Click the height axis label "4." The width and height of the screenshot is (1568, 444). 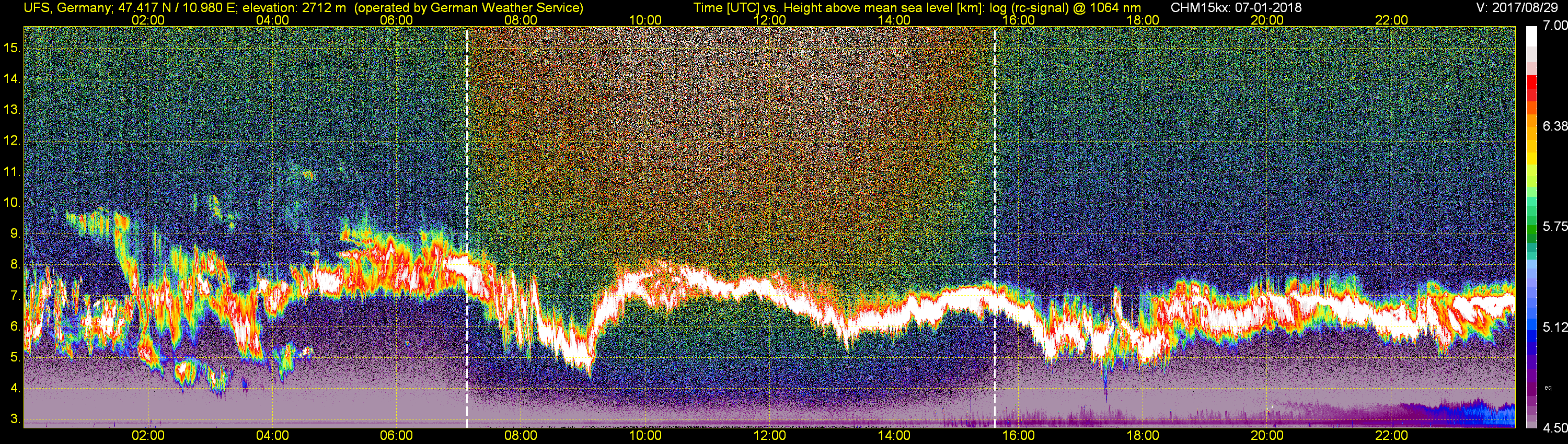pyautogui.click(x=15, y=388)
